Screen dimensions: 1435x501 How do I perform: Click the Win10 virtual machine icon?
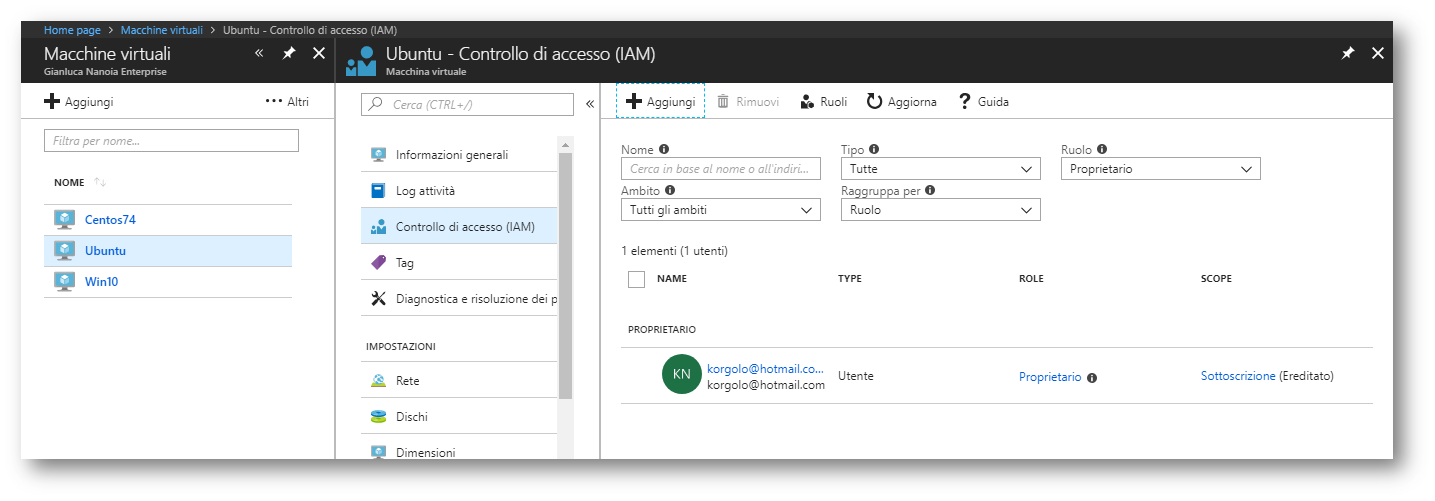pyautogui.click(x=65, y=281)
